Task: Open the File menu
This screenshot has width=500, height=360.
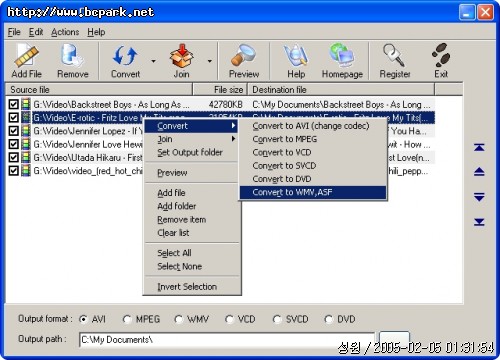Action: [x=14, y=32]
